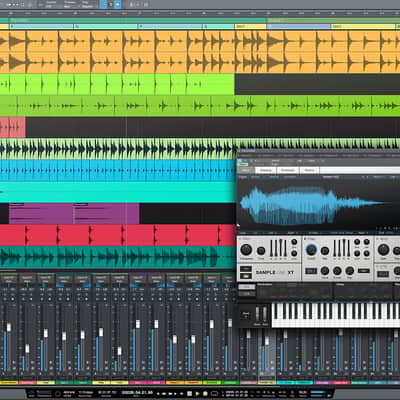The image size is (400, 400).
Task: Click the upper mode button left of the SampleOne logo
Action: [246, 269]
